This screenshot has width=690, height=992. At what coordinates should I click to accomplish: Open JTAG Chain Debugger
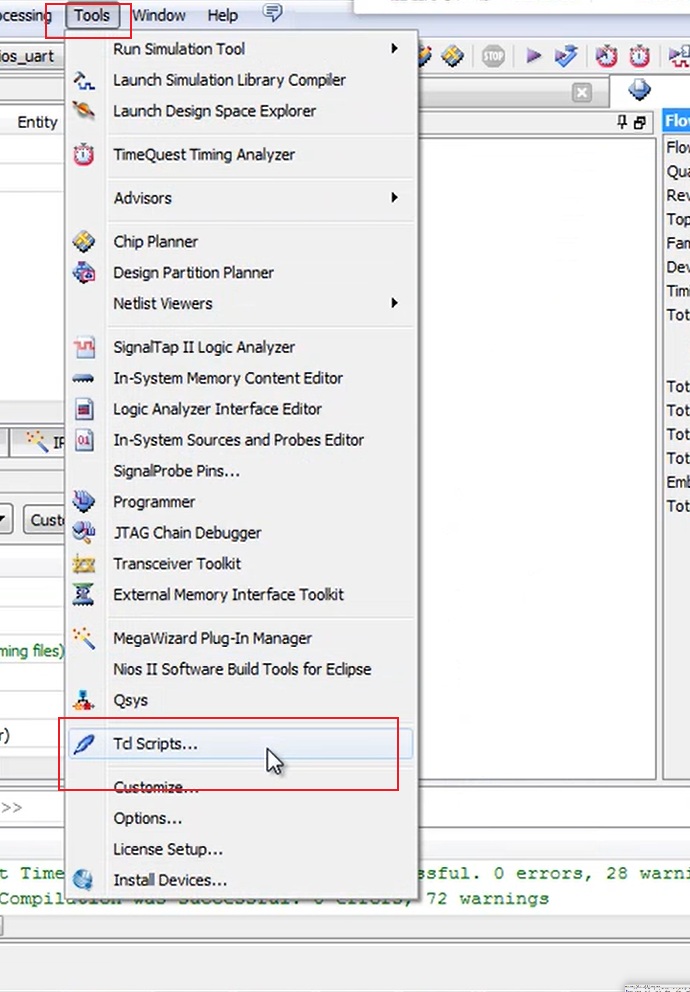[241, 533]
